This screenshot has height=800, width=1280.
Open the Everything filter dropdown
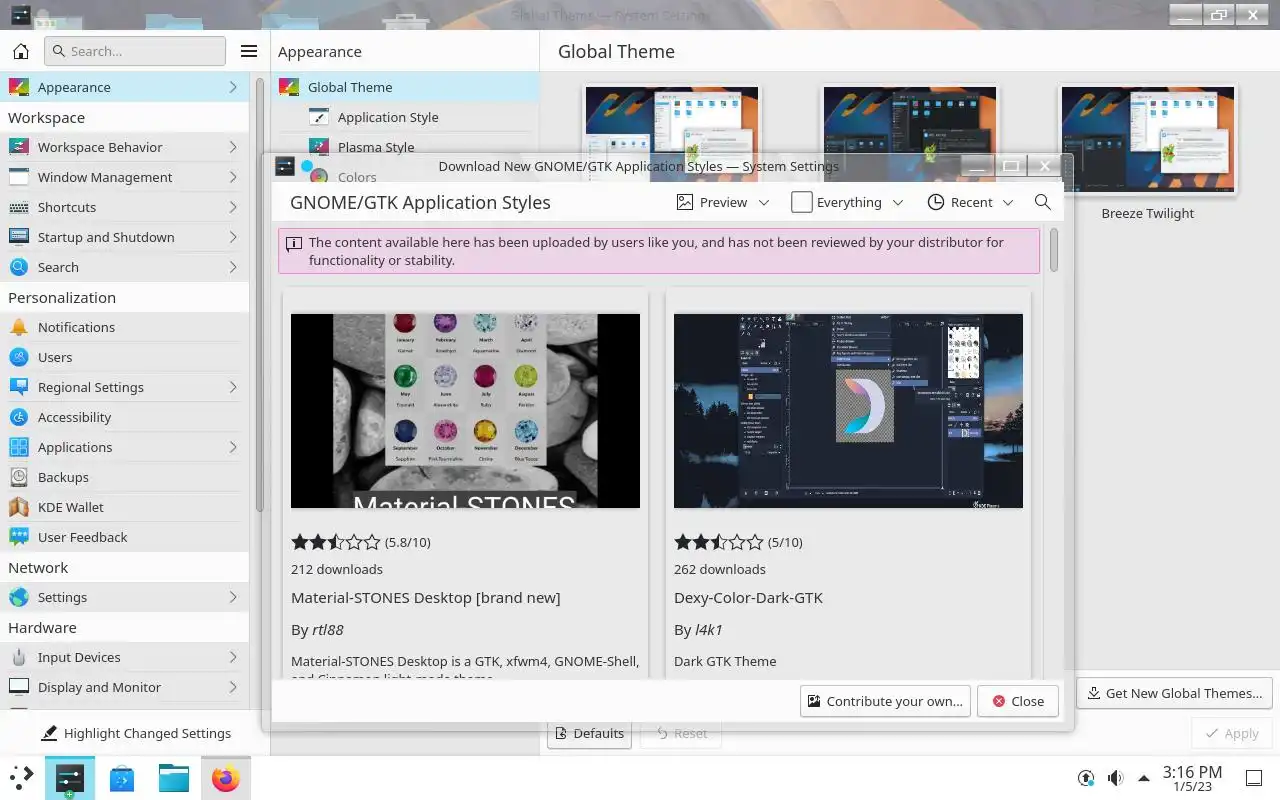coord(847,202)
